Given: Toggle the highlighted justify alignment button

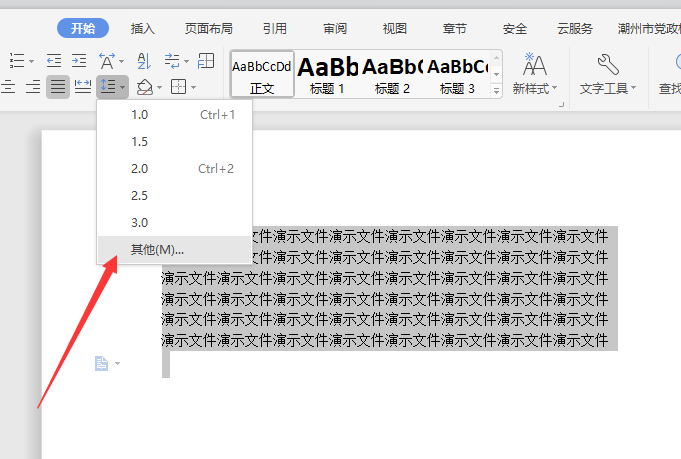Looking at the screenshot, I should 58,87.
